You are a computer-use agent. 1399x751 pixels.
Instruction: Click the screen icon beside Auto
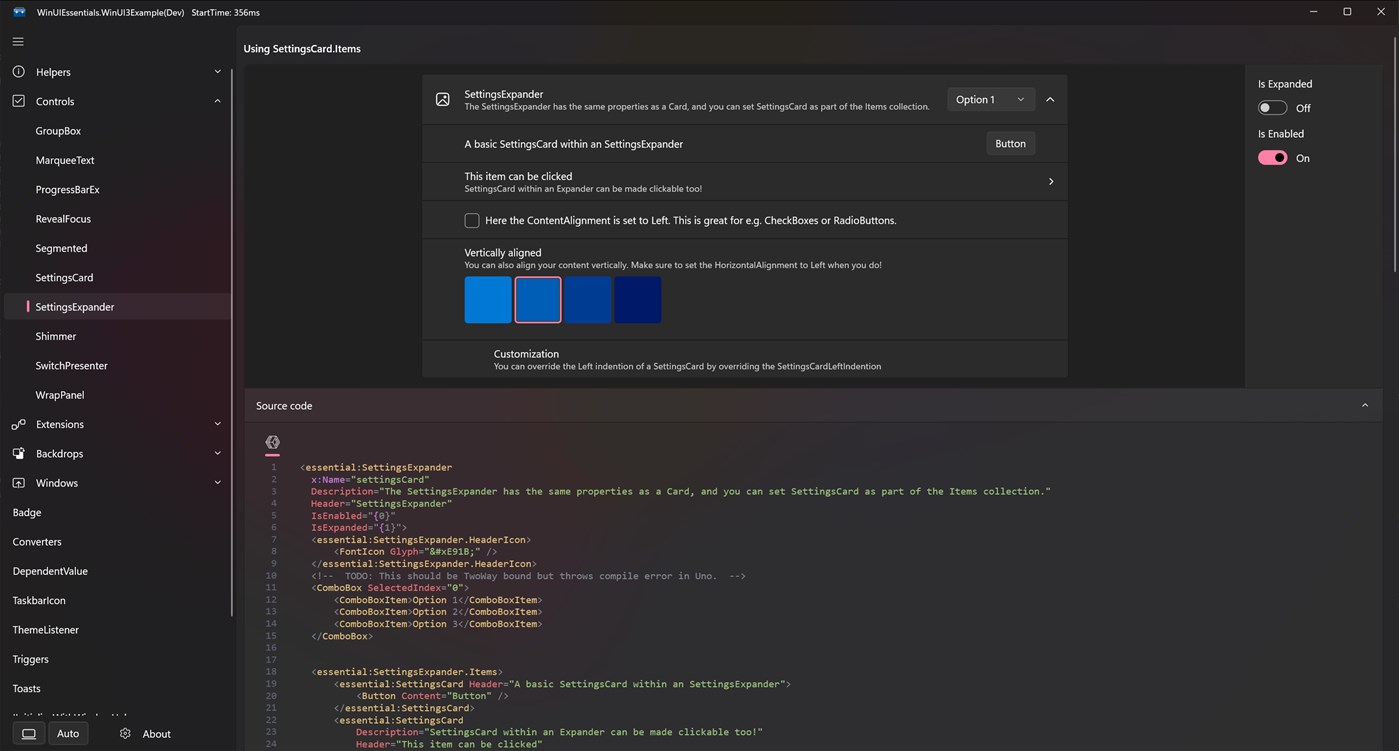click(x=29, y=733)
